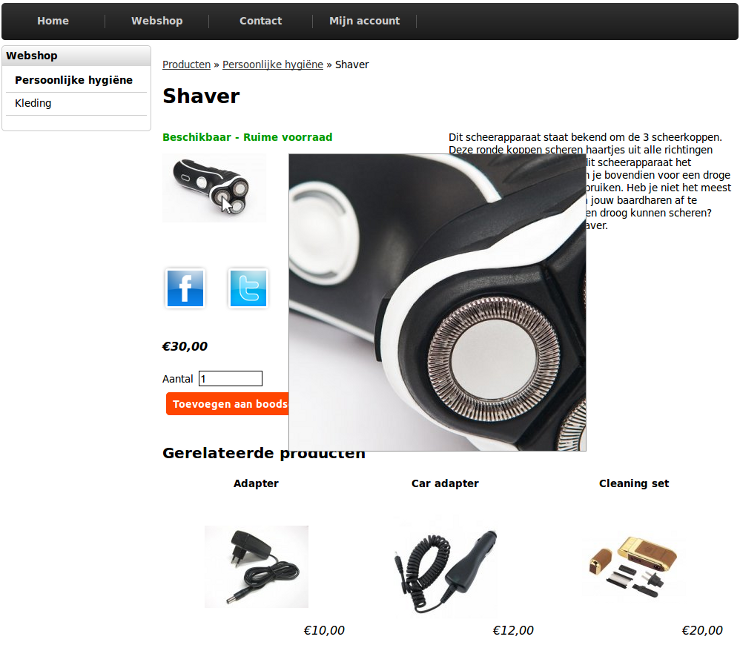Open the Contact page
740x648 pixels.
261,21
